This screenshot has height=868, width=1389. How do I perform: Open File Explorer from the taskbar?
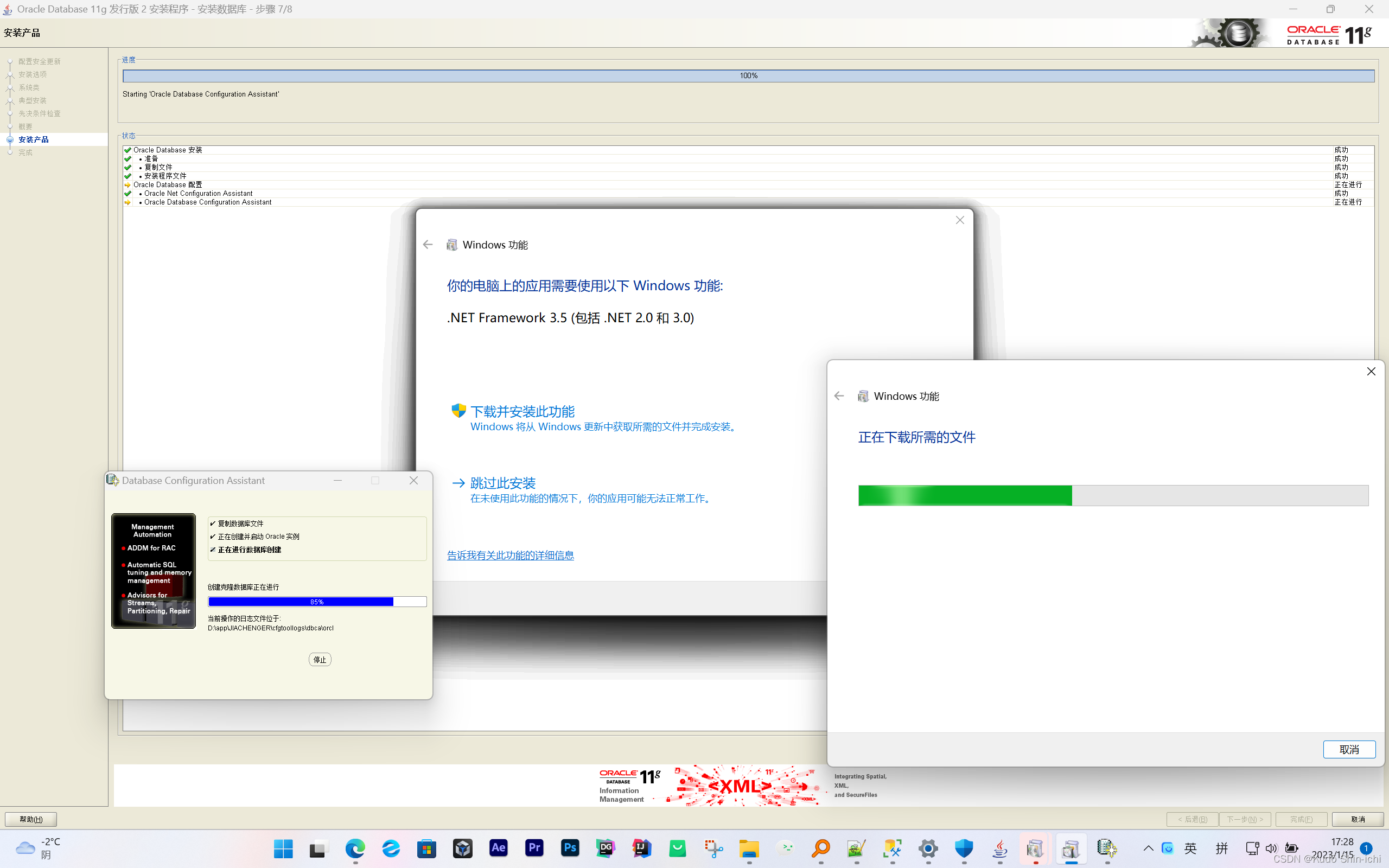click(749, 848)
